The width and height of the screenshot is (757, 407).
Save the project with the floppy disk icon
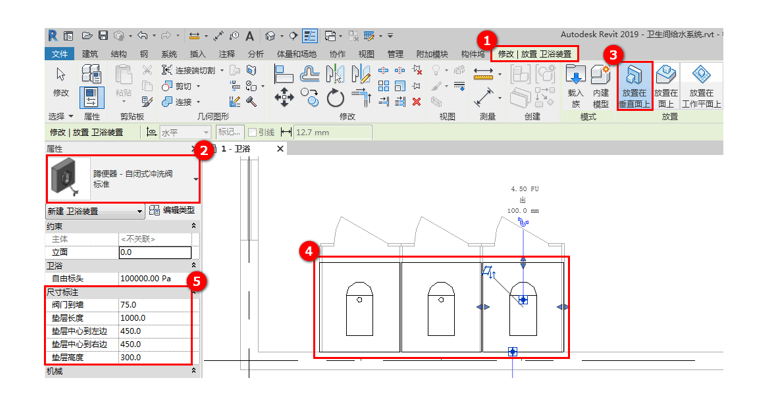click(103, 36)
